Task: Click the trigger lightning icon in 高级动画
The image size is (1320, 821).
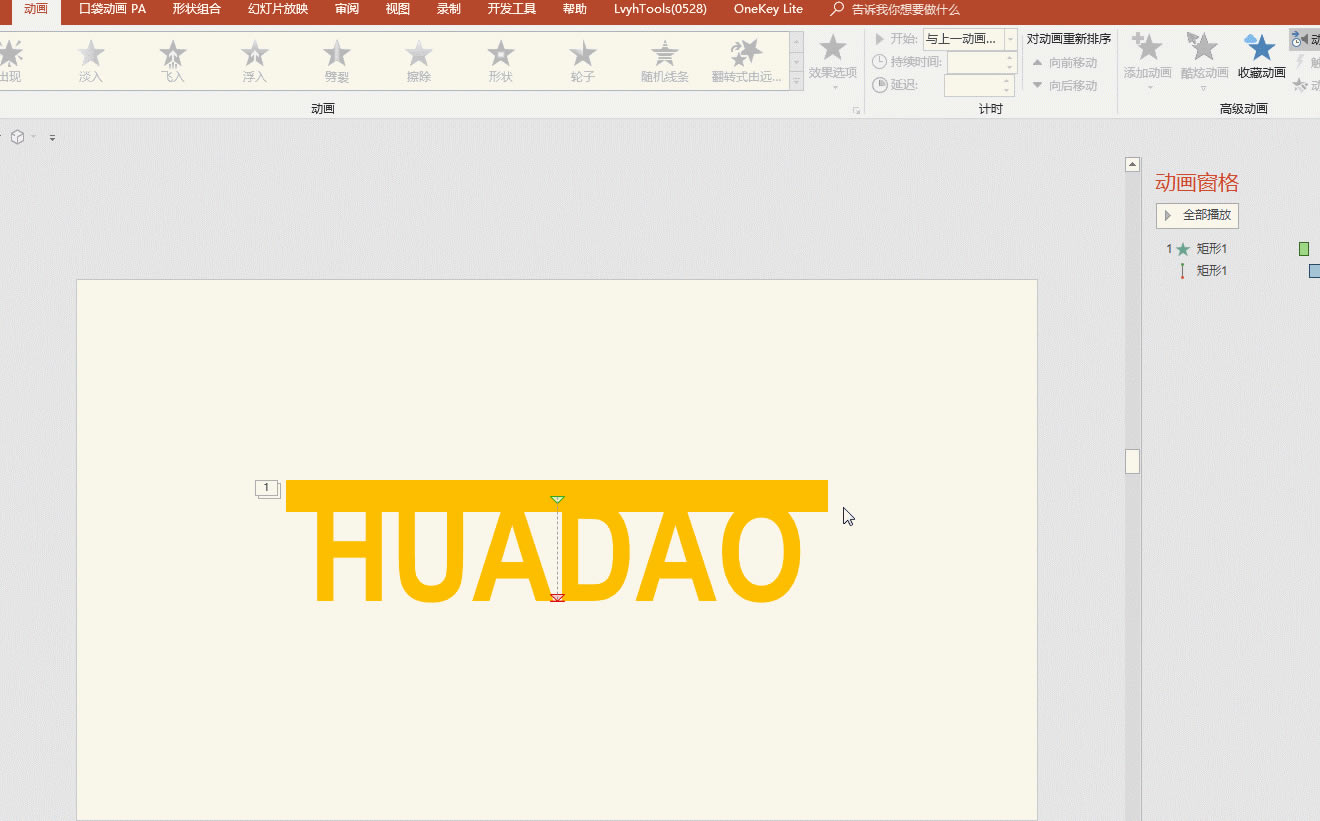Action: [1301, 62]
